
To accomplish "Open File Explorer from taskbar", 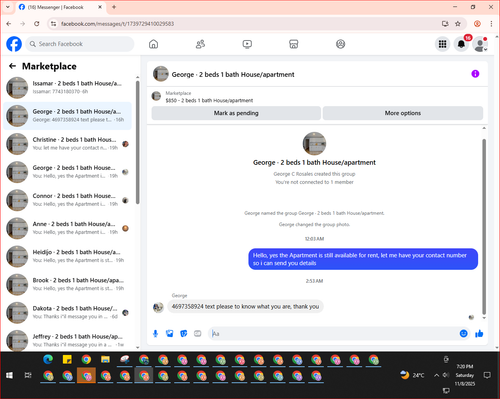I will [105, 359].
